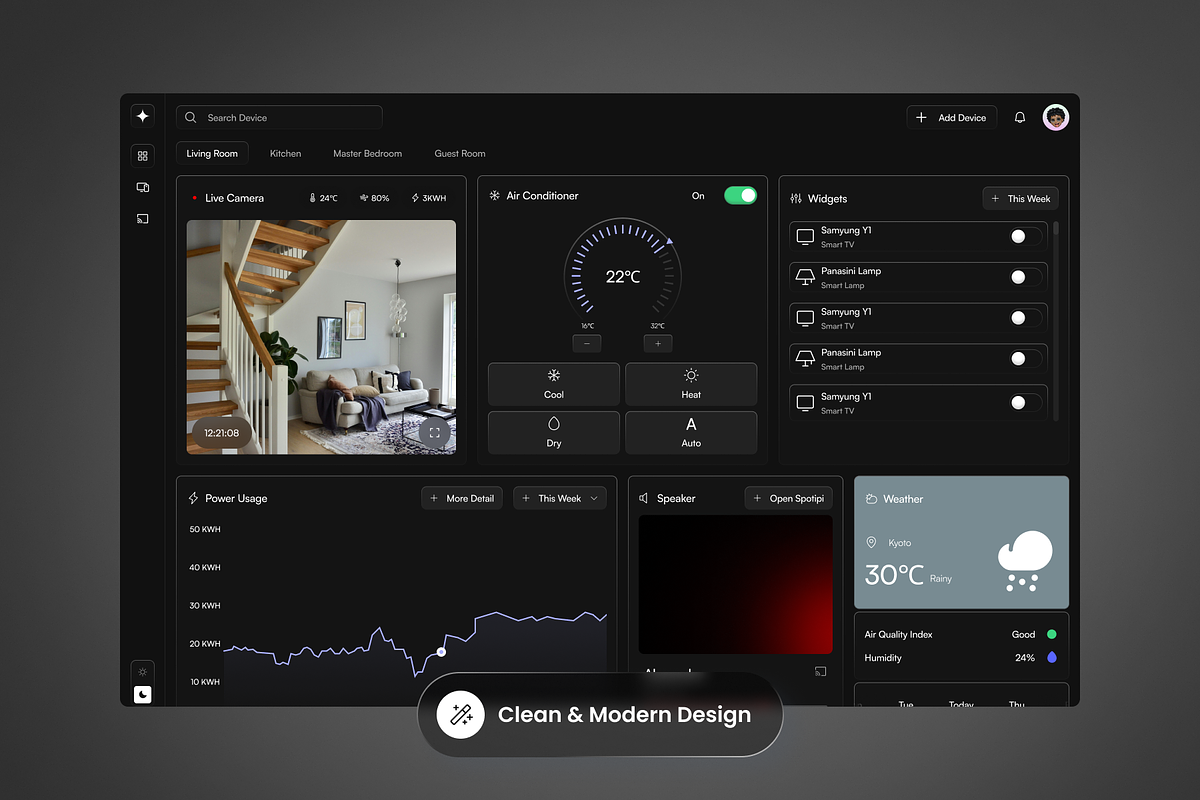Viewport: 1200px width, 800px height.
Task: Switch to the Kitchen tab
Action: tap(285, 153)
